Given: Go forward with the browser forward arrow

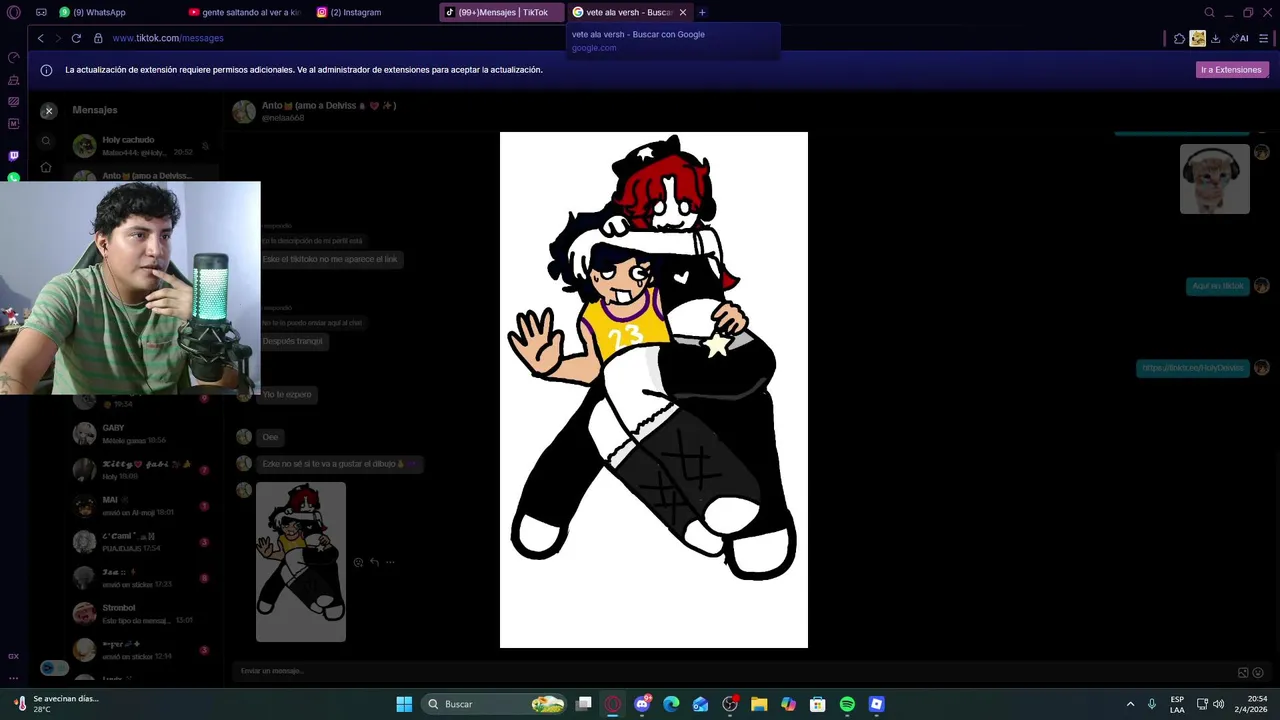Looking at the screenshot, I should pyautogui.click(x=57, y=38).
